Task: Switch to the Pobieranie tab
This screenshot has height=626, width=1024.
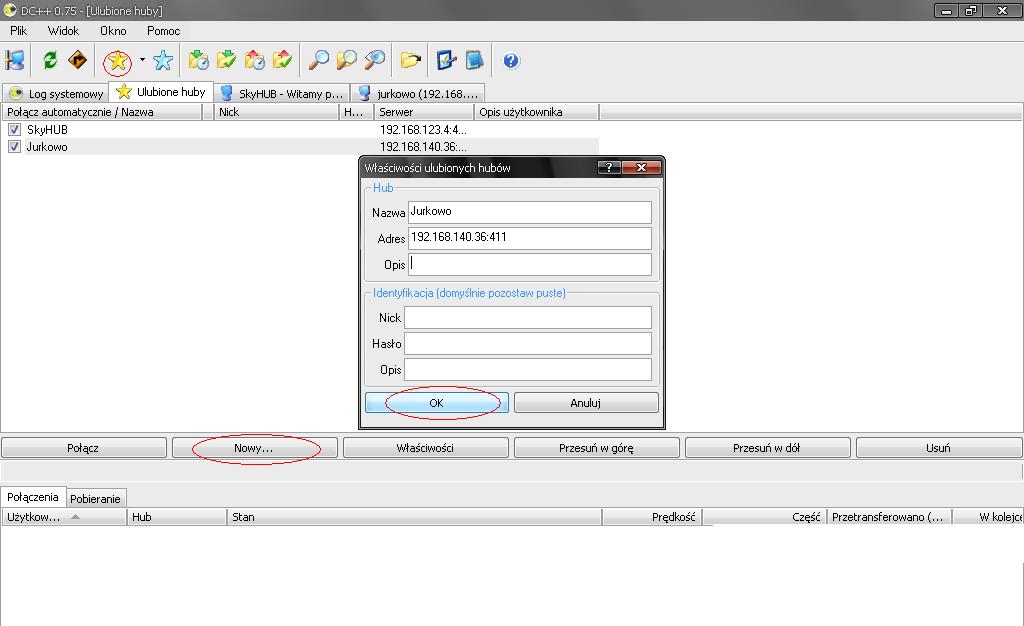Action: (x=96, y=498)
